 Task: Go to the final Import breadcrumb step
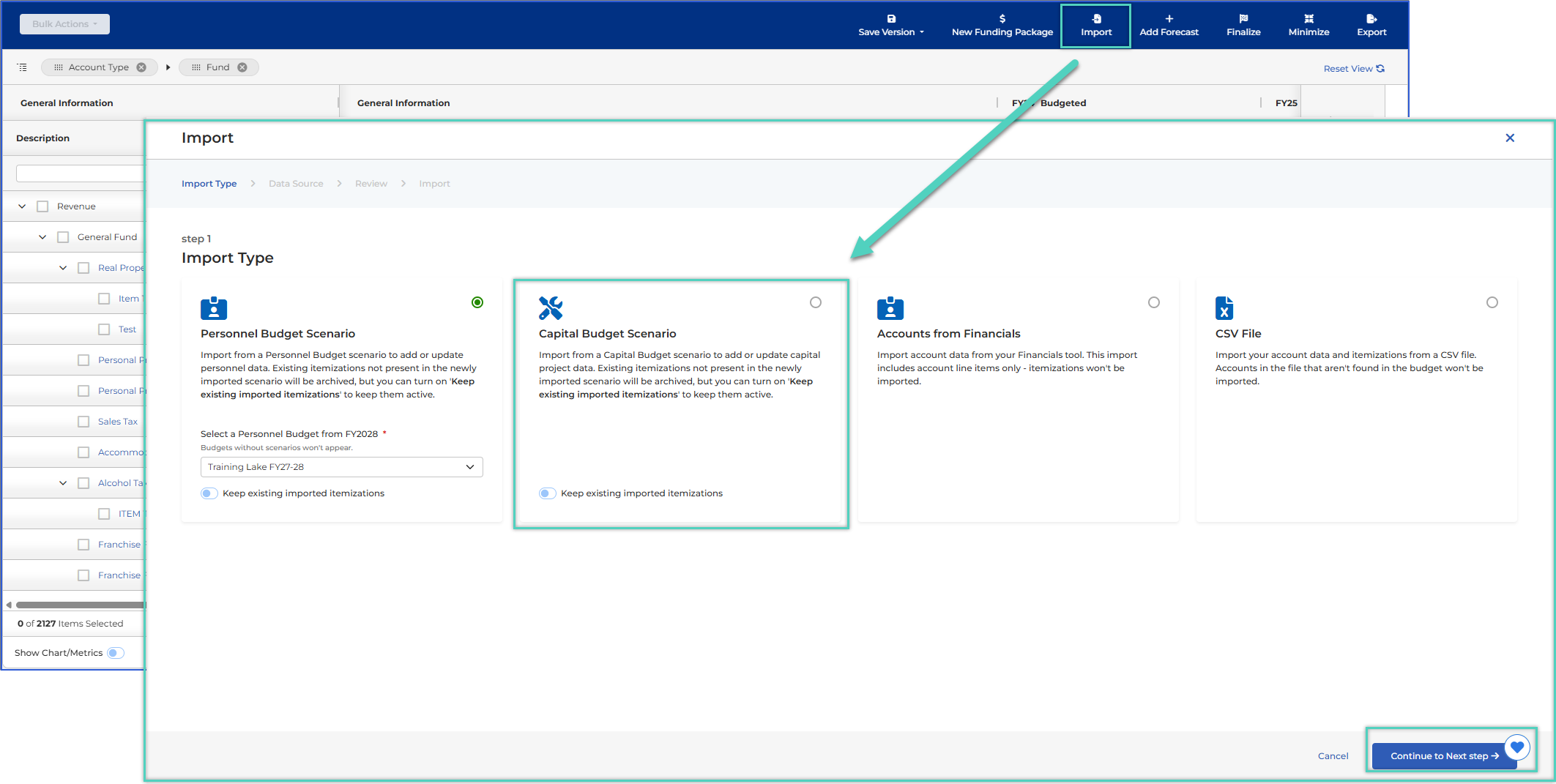[434, 184]
